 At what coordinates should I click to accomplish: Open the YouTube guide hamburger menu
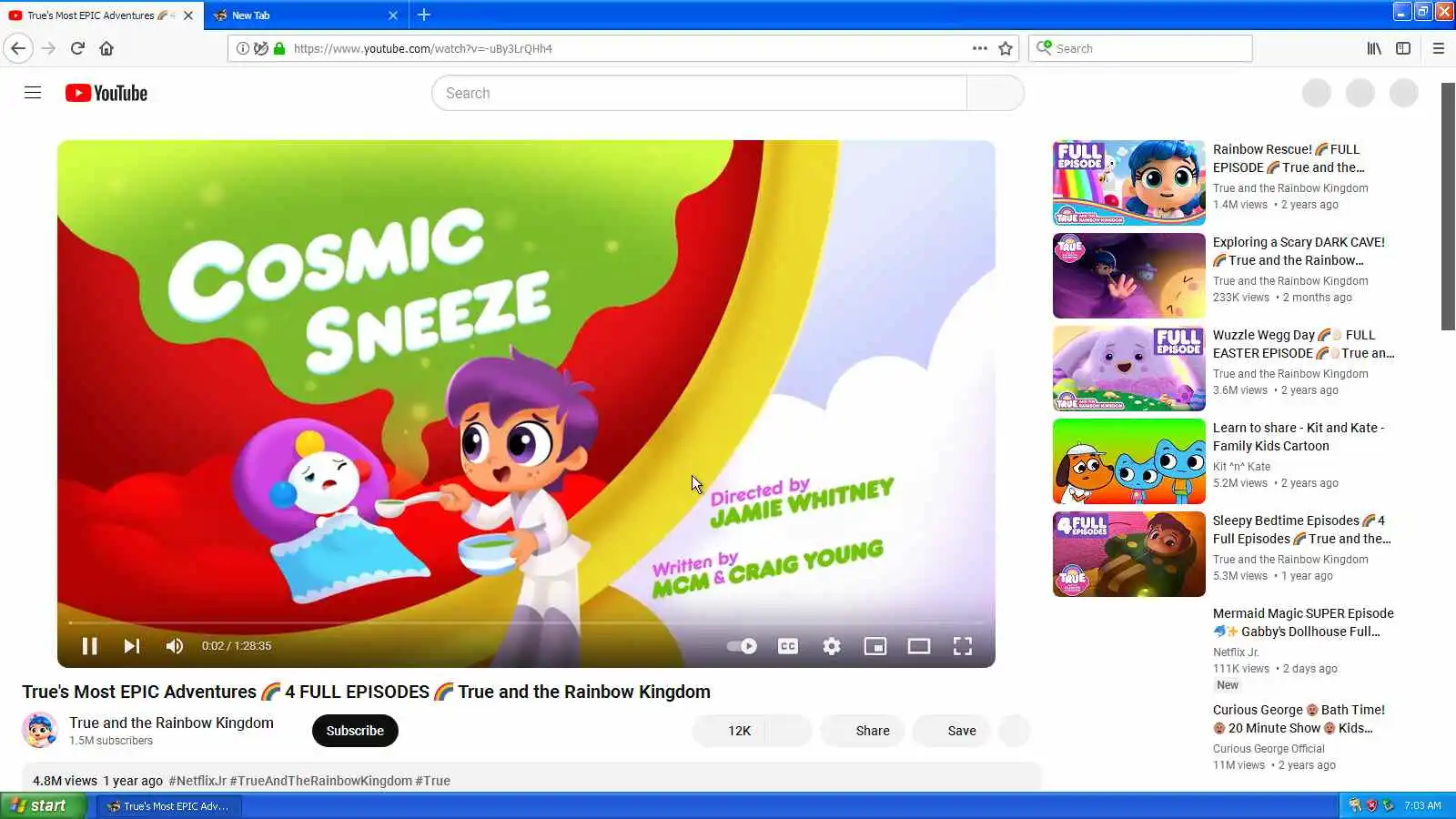pos(33,93)
